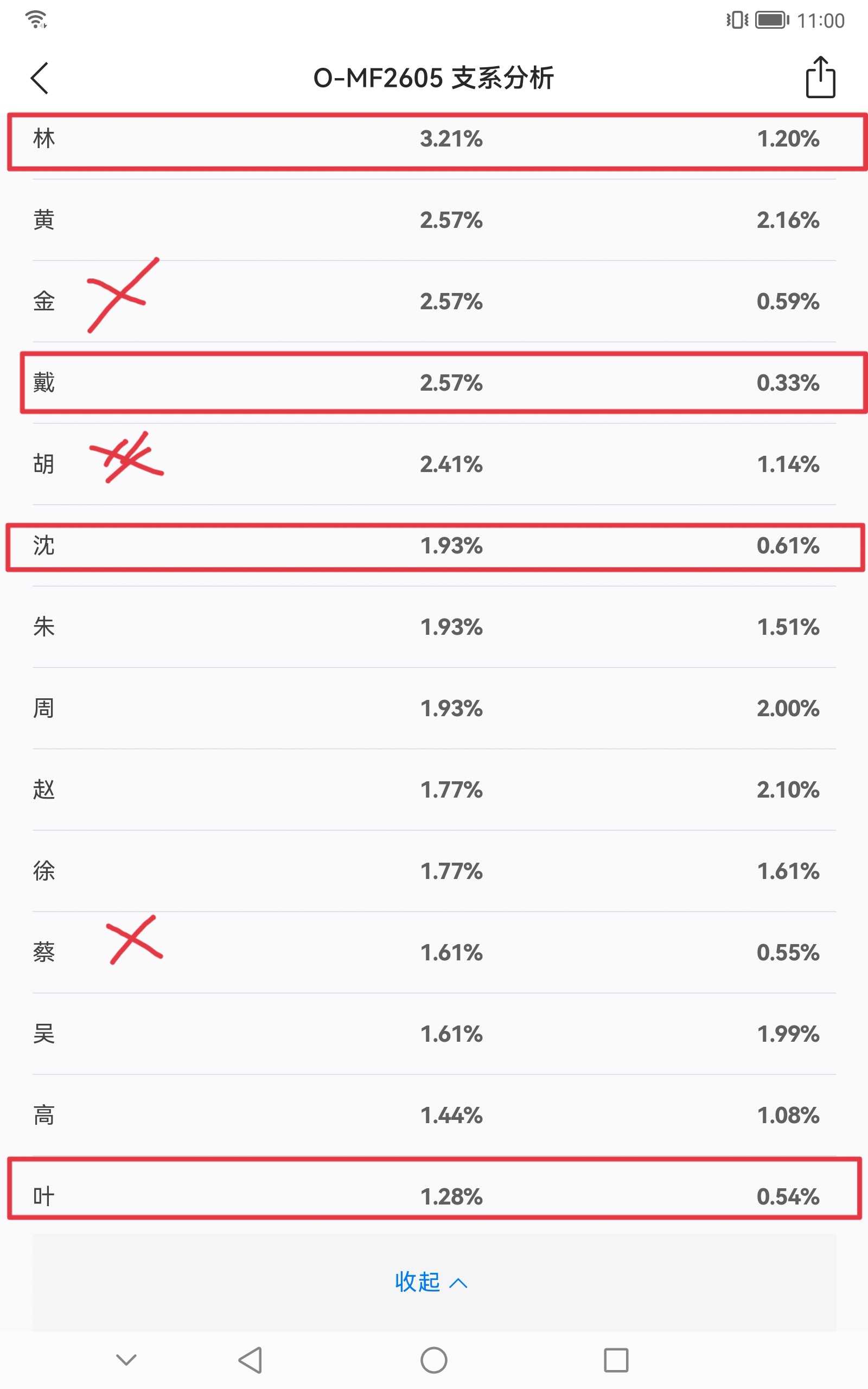Tap Android home circle button
868x1389 pixels.
[x=434, y=1360]
